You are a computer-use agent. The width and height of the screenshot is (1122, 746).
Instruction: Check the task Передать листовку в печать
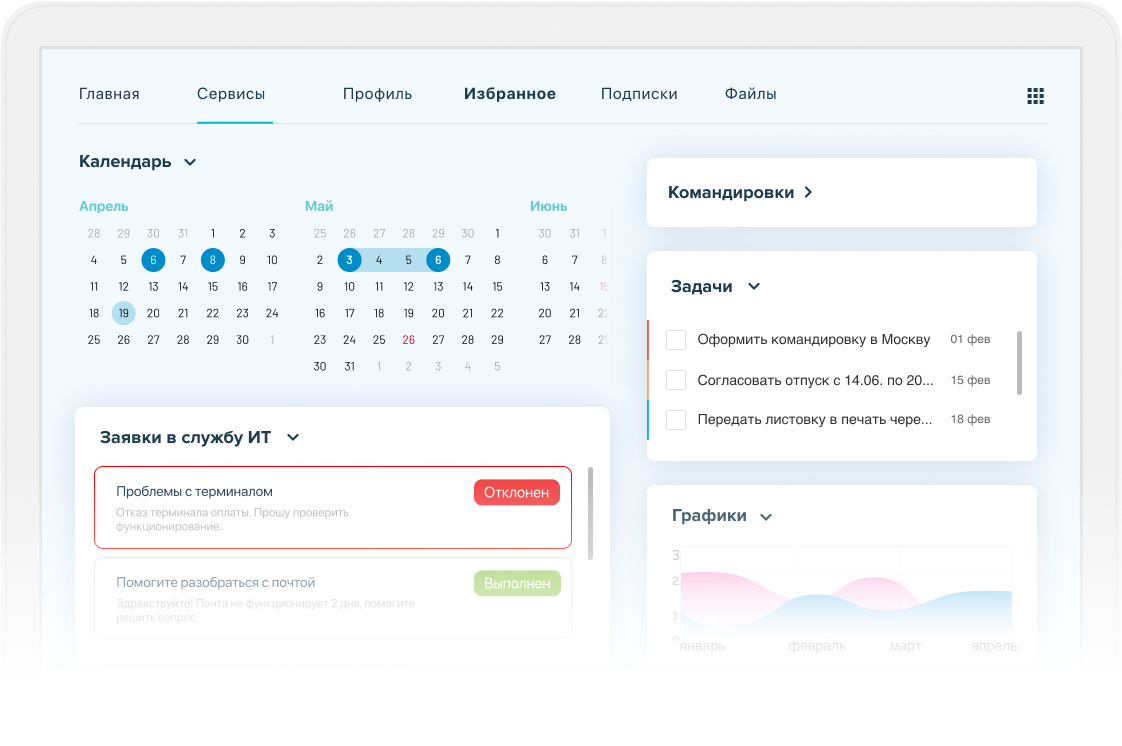click(675, 419)
